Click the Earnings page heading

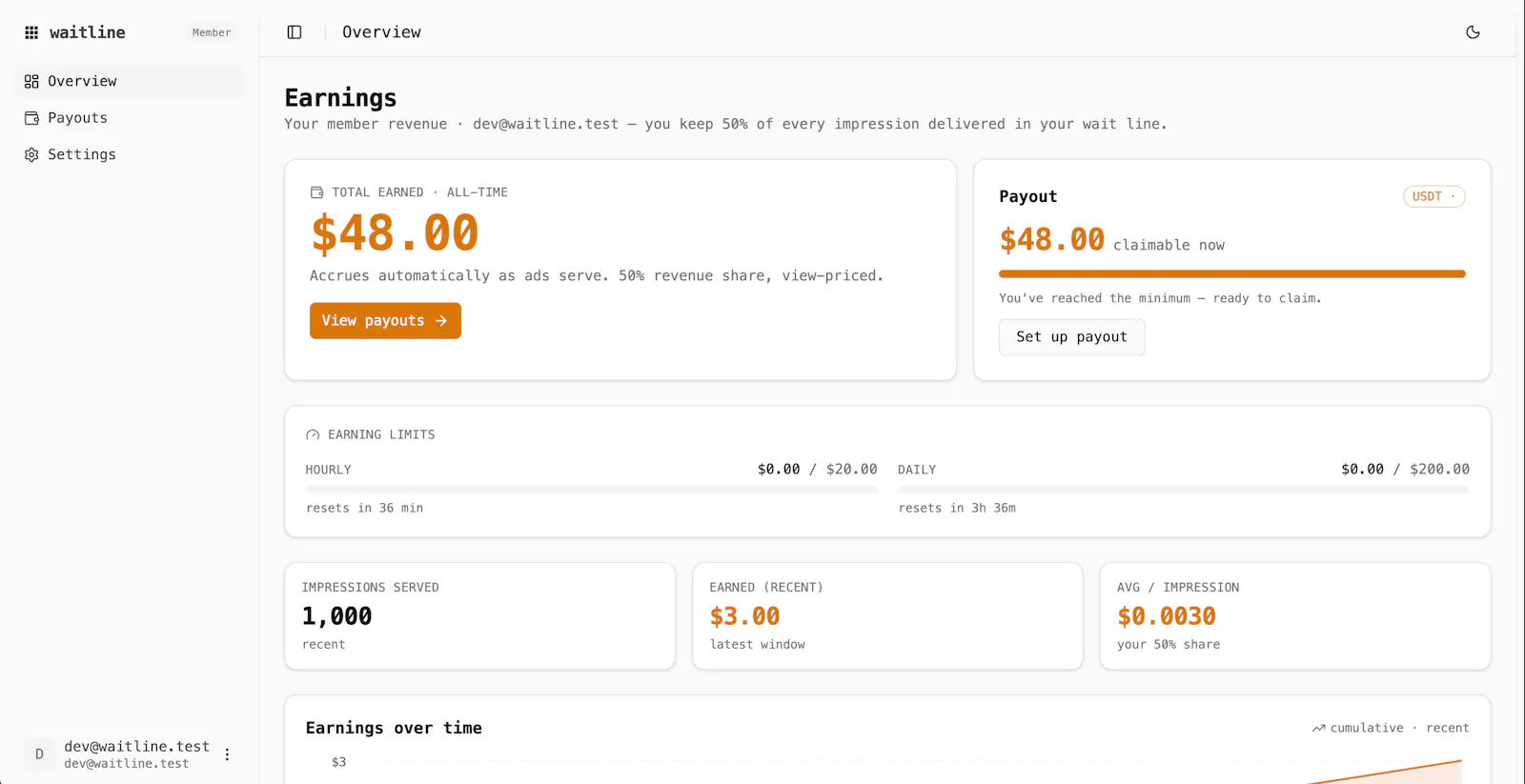[x=340, y=98]
